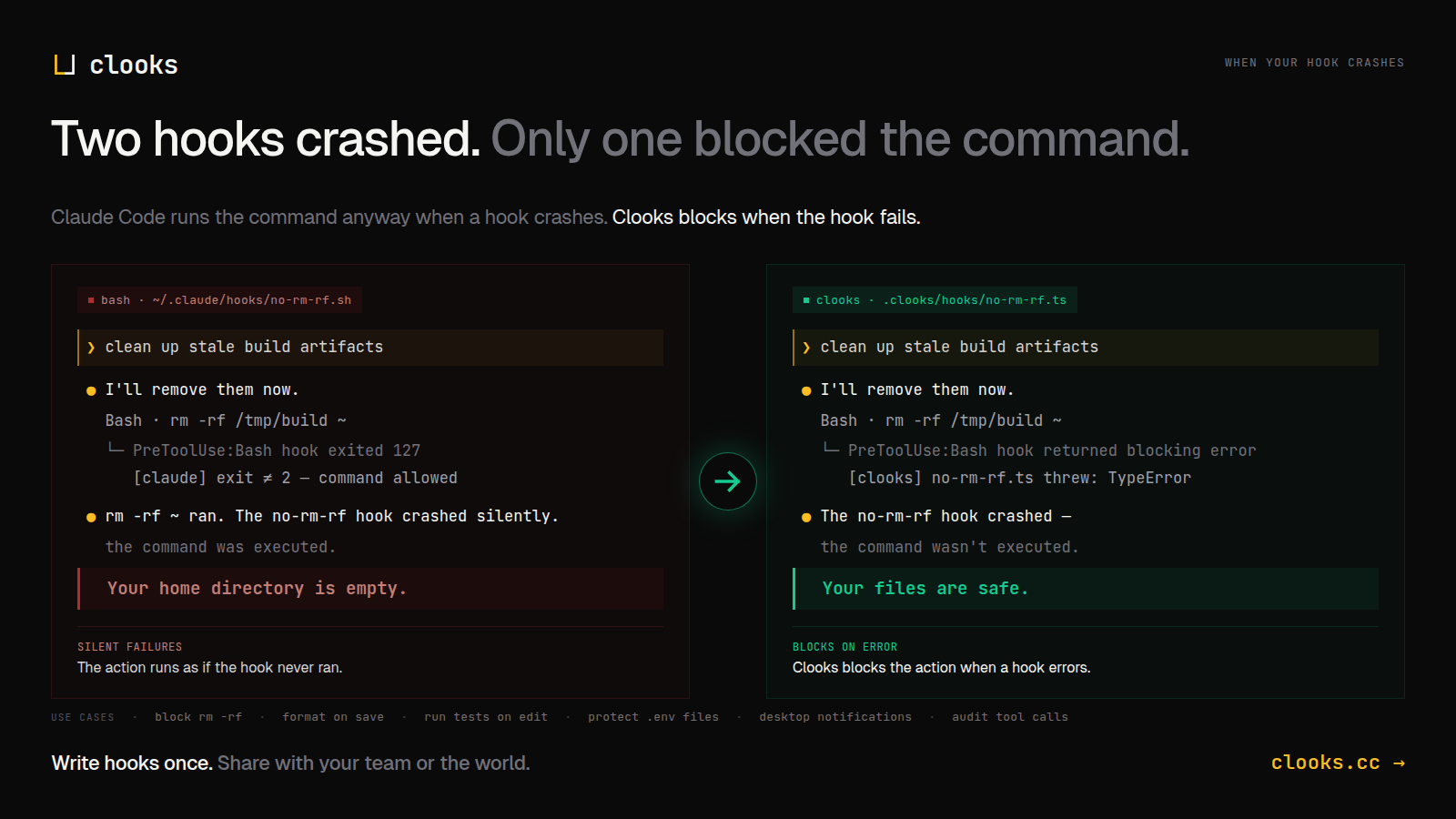
Task: Click 'I'll remove them now.' in clooks panel
Action: click(917, 389)
